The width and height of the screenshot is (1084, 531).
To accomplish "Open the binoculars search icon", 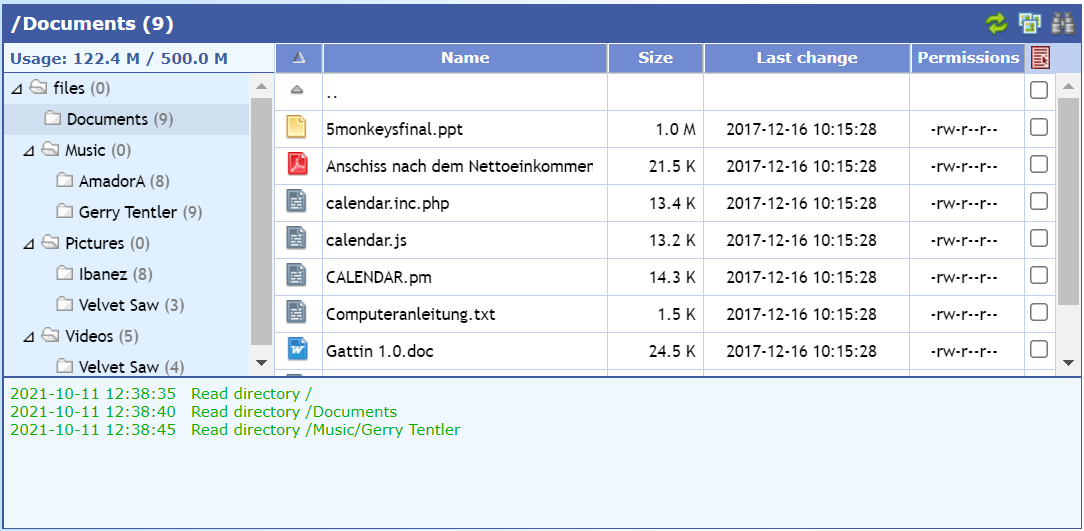I will pos(1063,24).
